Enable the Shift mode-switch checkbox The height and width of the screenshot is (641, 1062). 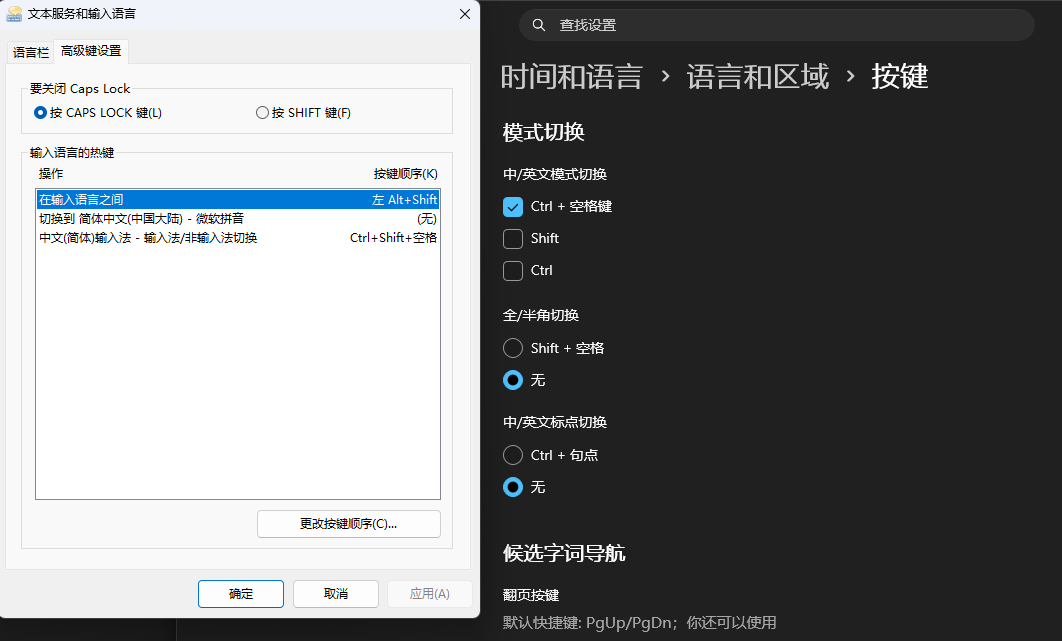(513, 239)
